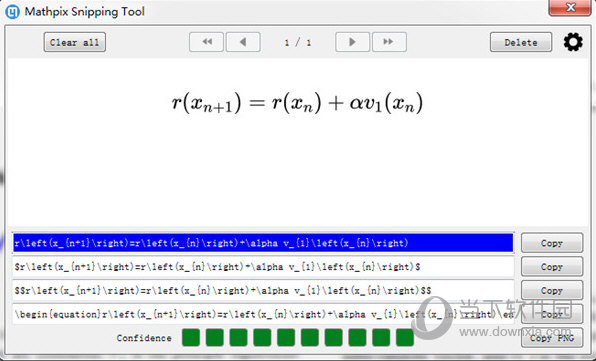
Task: Click the rendered formula preview image
Action: [x=297, y=103]
